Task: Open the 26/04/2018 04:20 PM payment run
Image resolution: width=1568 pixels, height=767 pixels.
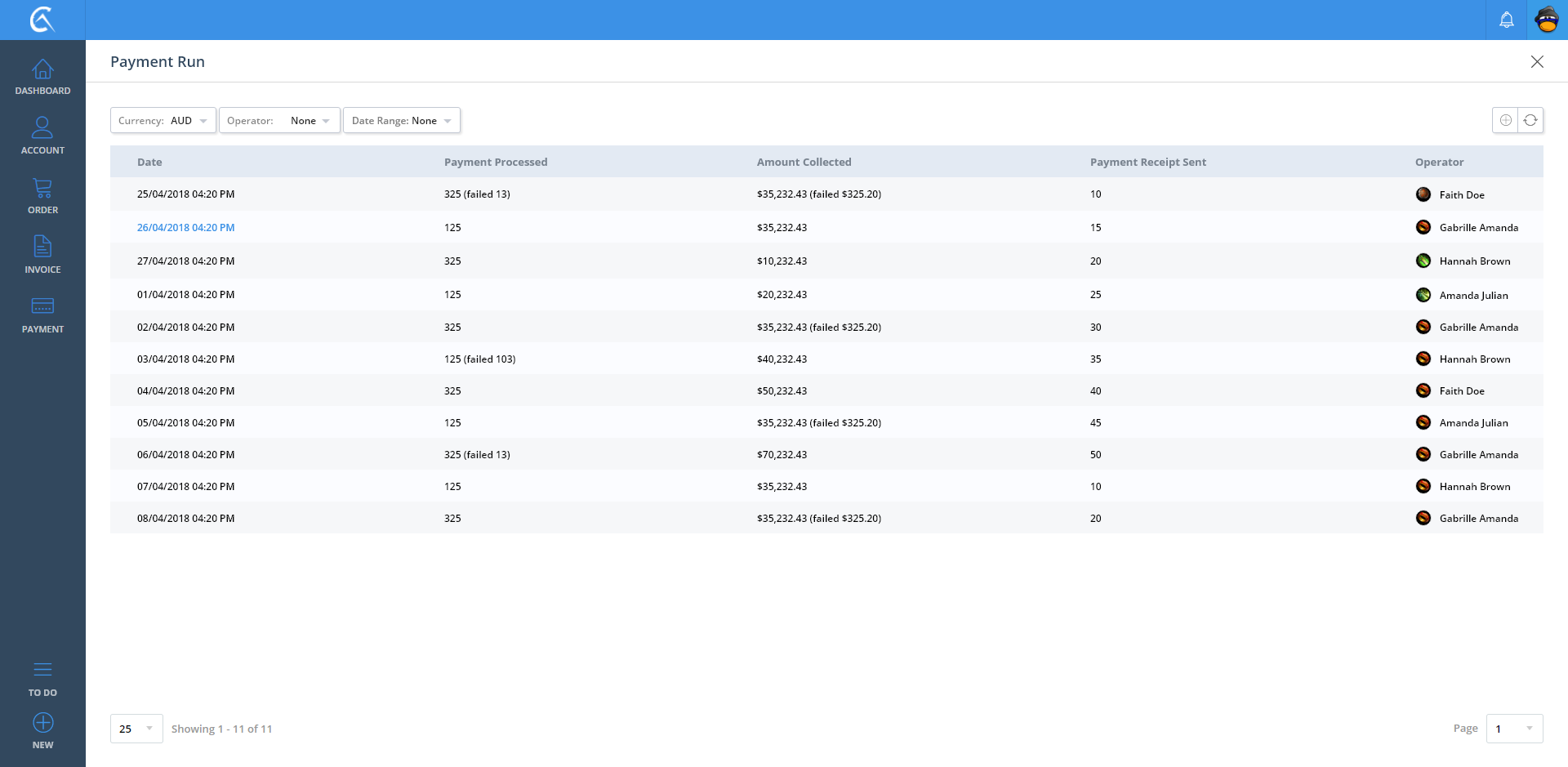Action: click(x=185, y=228)
